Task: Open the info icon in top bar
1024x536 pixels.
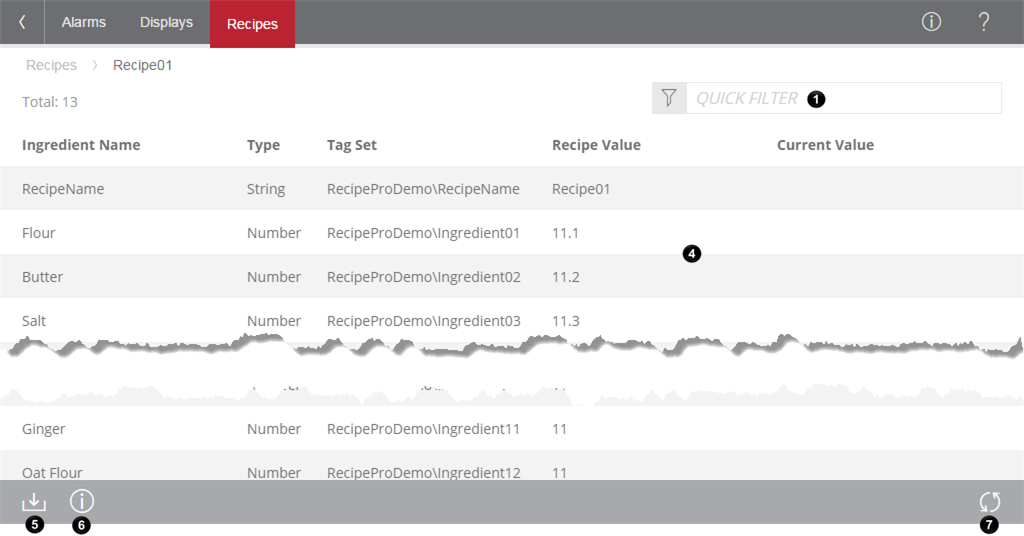Action: point(931,22)
